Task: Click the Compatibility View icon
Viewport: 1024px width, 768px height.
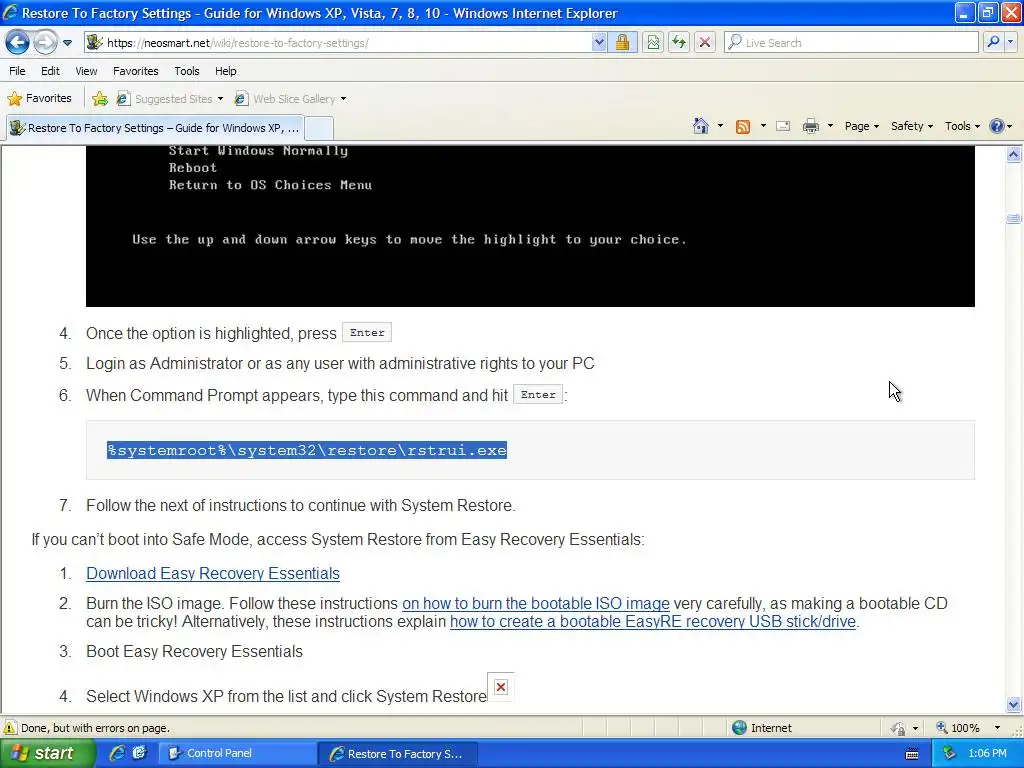Action: click(x=653, y=43)
